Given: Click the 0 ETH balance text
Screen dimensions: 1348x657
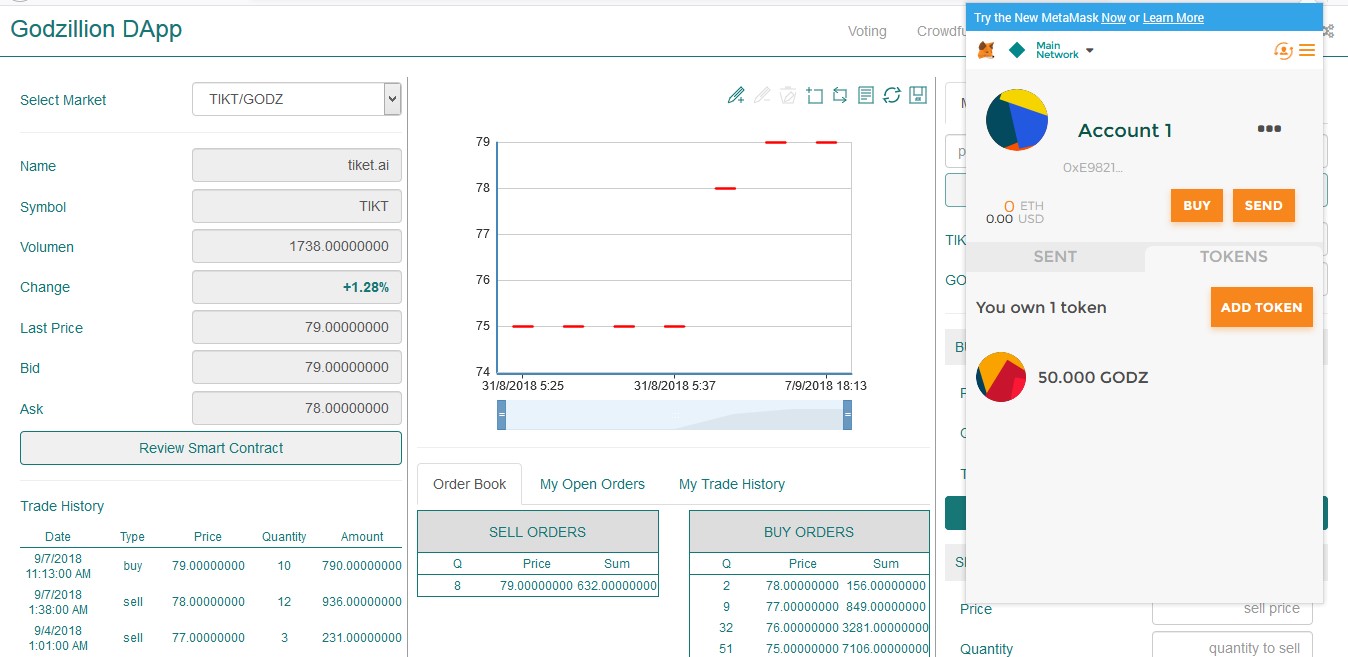Looking at the screenshot, I should 1023,206.
